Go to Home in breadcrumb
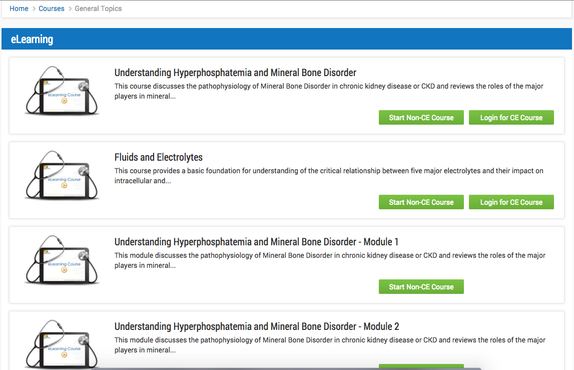 click(x=19, y=8)
